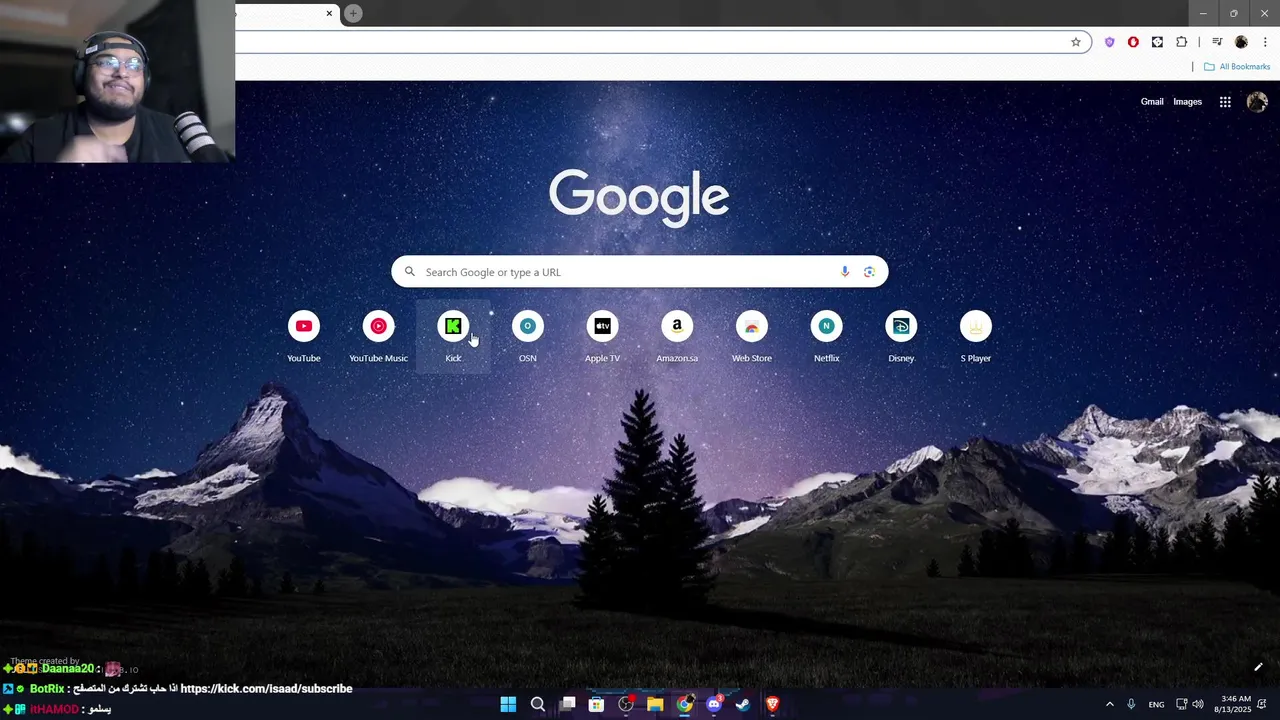This screenshot has width=1280, height=720.
Task: Open the Google apps grid
Action: (x=1225, y=102)
